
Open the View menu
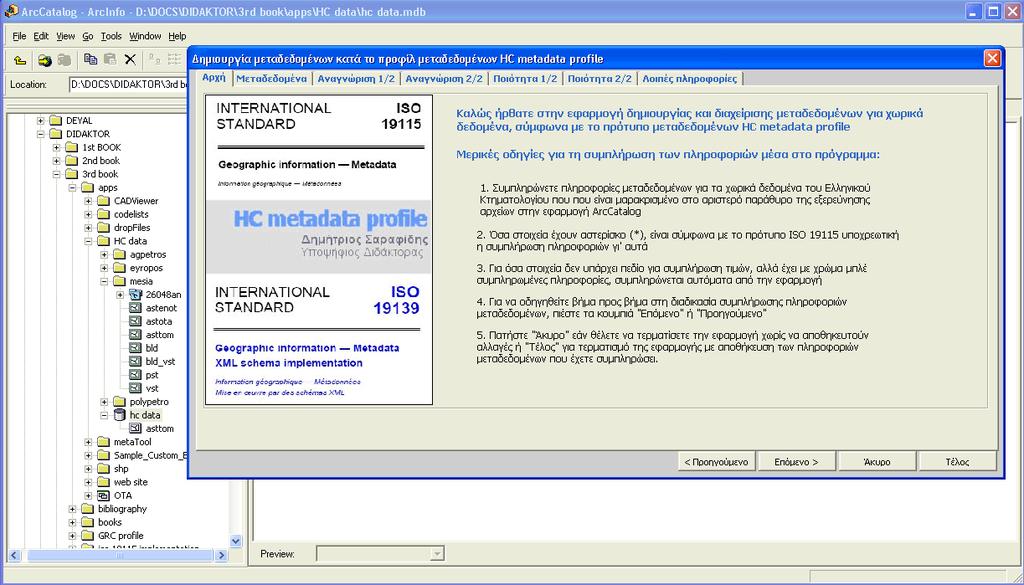coord(65,36)
